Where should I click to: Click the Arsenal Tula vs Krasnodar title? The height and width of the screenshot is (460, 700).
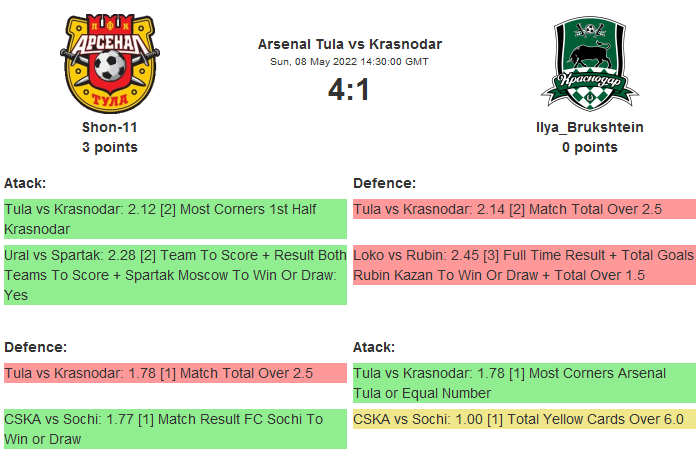[x=349, y=44]
